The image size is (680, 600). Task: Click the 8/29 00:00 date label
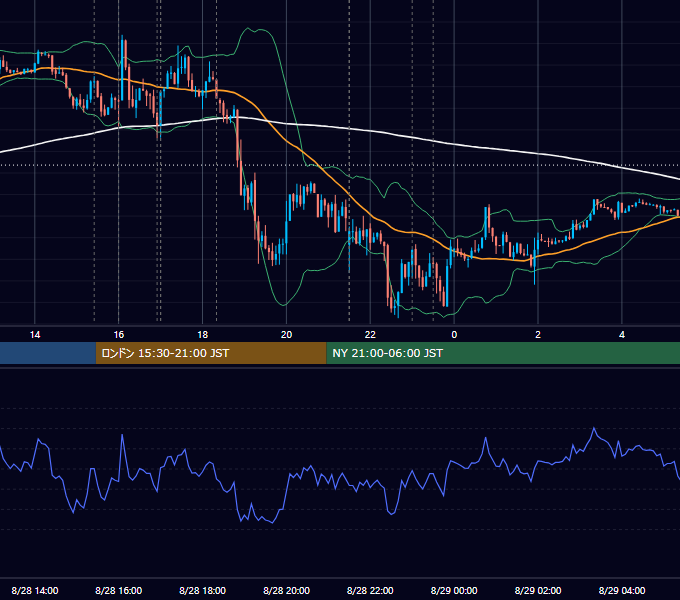pyautogui.click(x=454, y=590)
